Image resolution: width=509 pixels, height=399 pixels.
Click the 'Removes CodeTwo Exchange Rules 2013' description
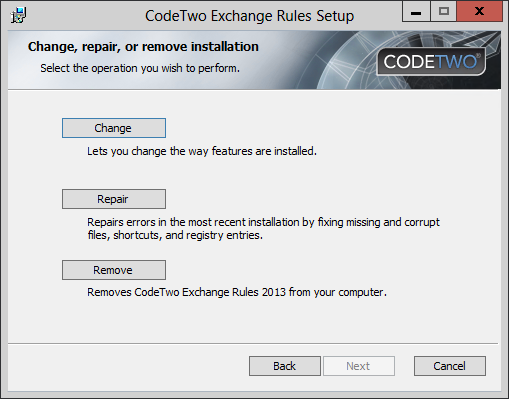tap(237, 292)
